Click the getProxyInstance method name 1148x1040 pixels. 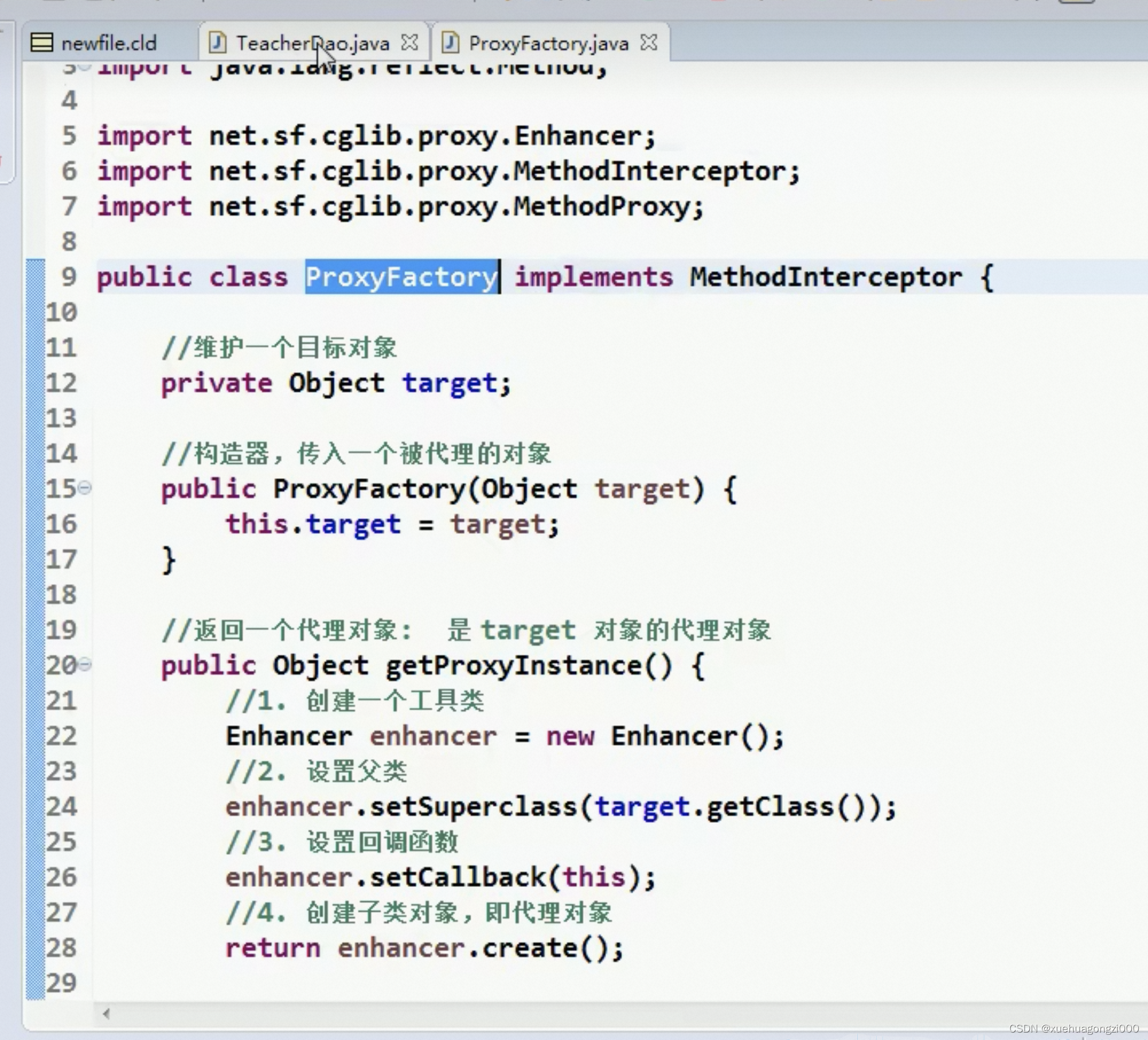[x=513, y=665]
